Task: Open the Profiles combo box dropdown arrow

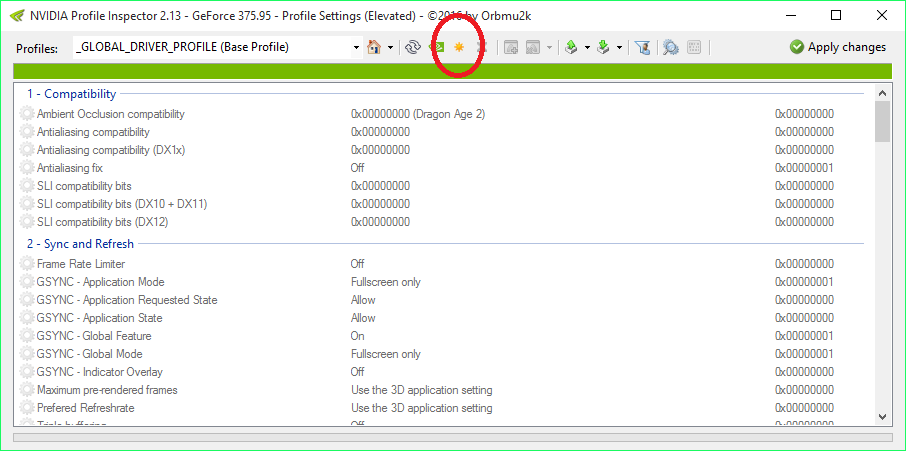Action: [357, 47]
